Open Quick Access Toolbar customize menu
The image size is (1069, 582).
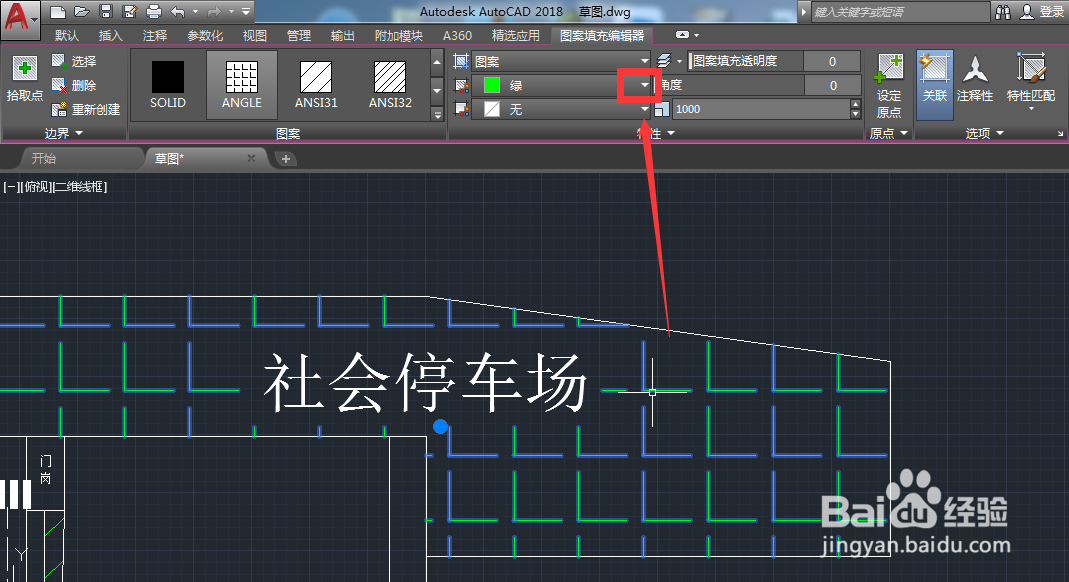coord(246,12)
